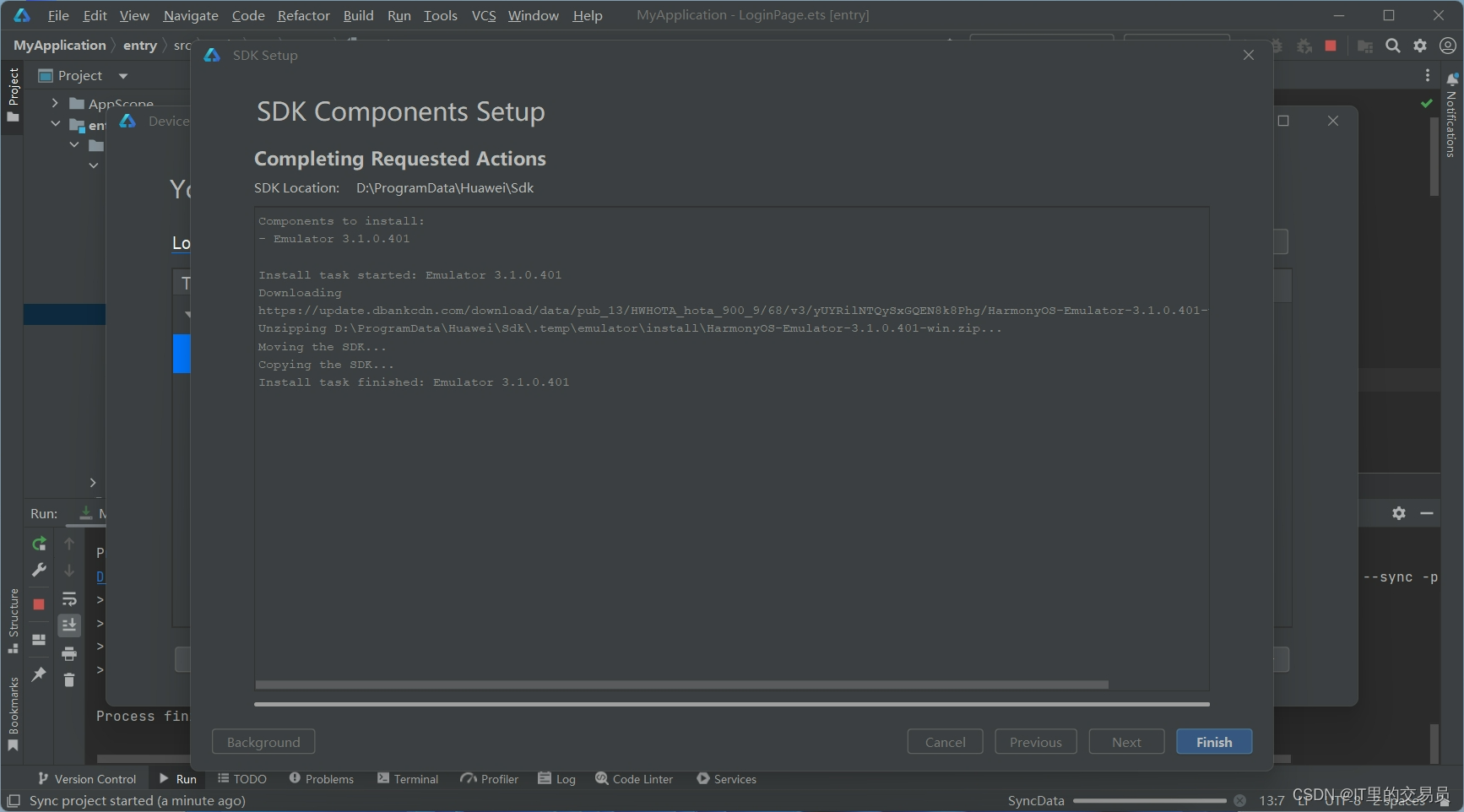
Task: Click the layout icon in Run panel
Action: (x=39, y=640)
